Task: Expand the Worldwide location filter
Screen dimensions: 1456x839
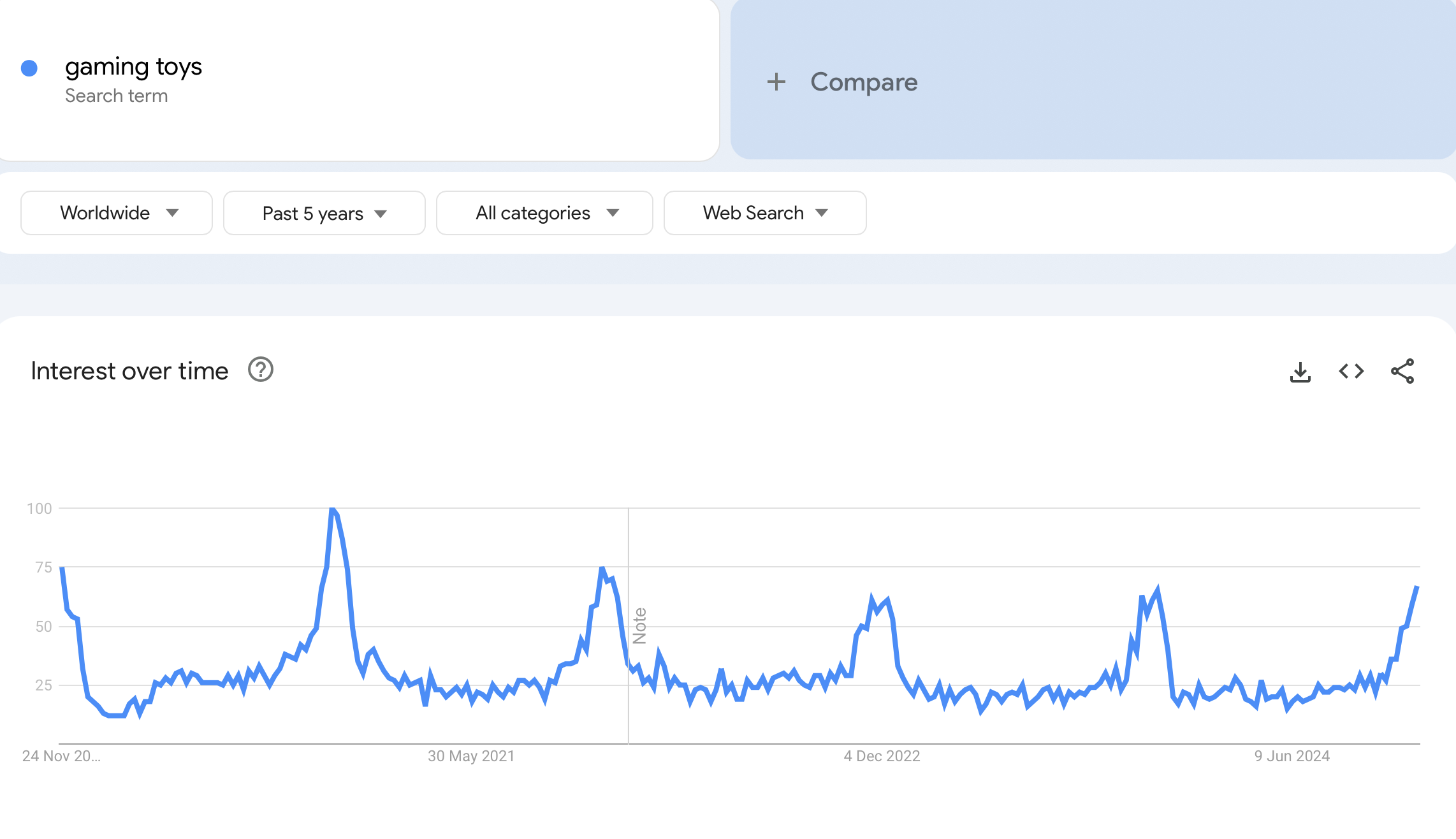Action: click(x=115, y=213)
